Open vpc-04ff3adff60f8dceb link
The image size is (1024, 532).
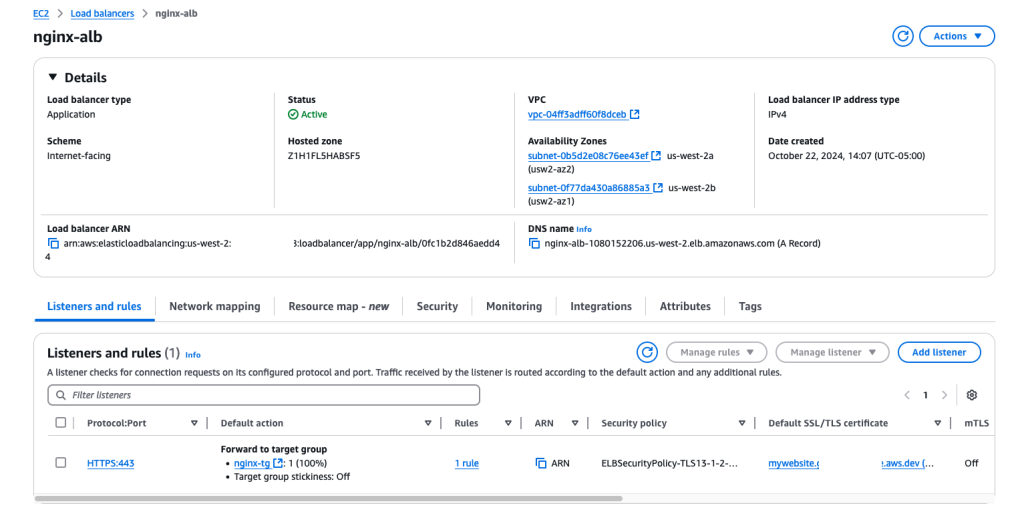[x=577, y=114]
